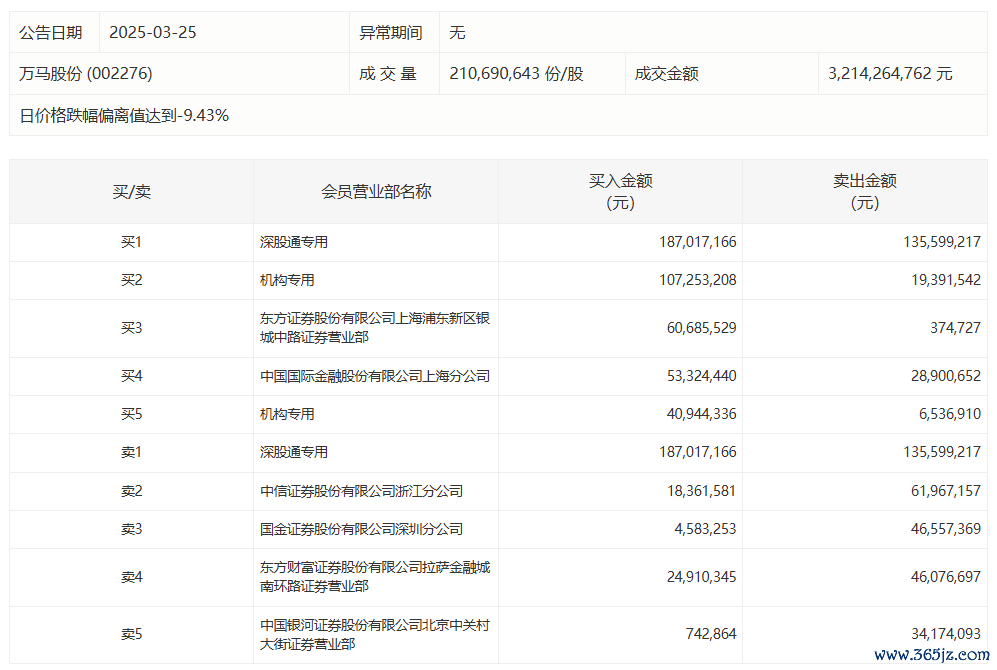Screen dimensions: 997x670
Task: Select the 买2 row label
Action: (x=132, y=280)
